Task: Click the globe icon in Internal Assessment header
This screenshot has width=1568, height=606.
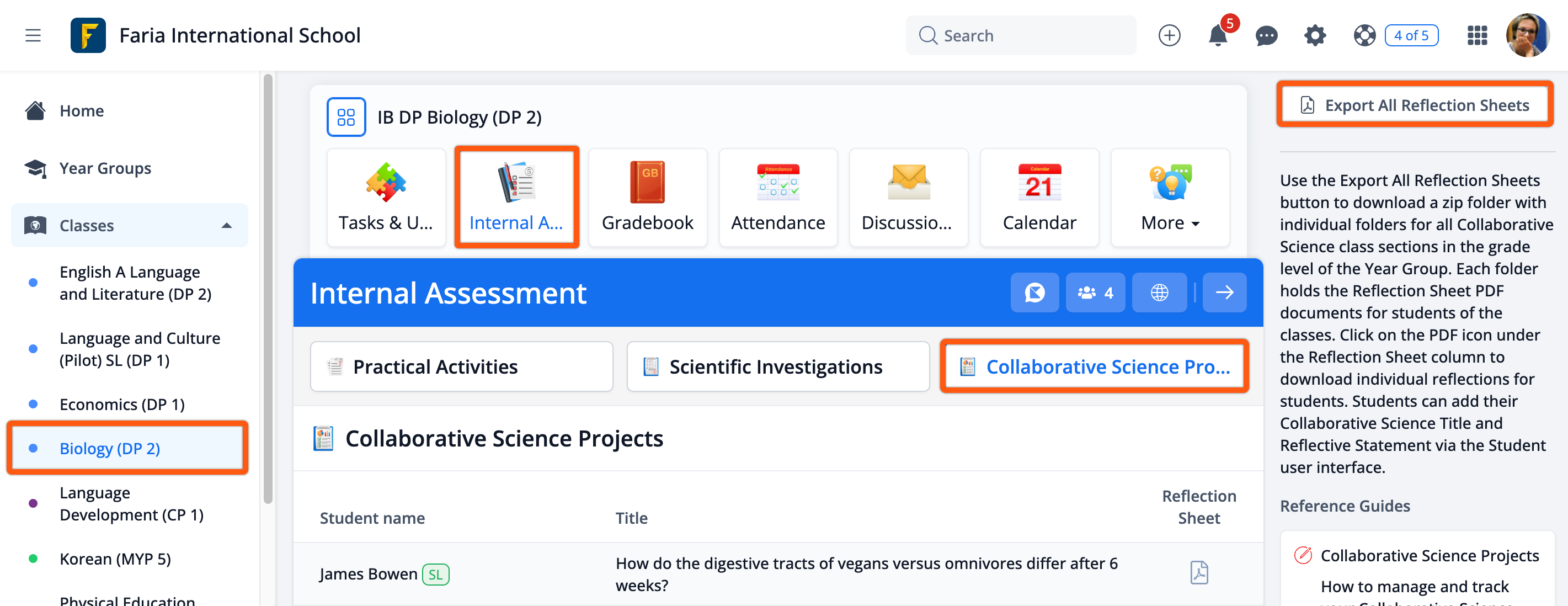Action: tap(1159, 293)
